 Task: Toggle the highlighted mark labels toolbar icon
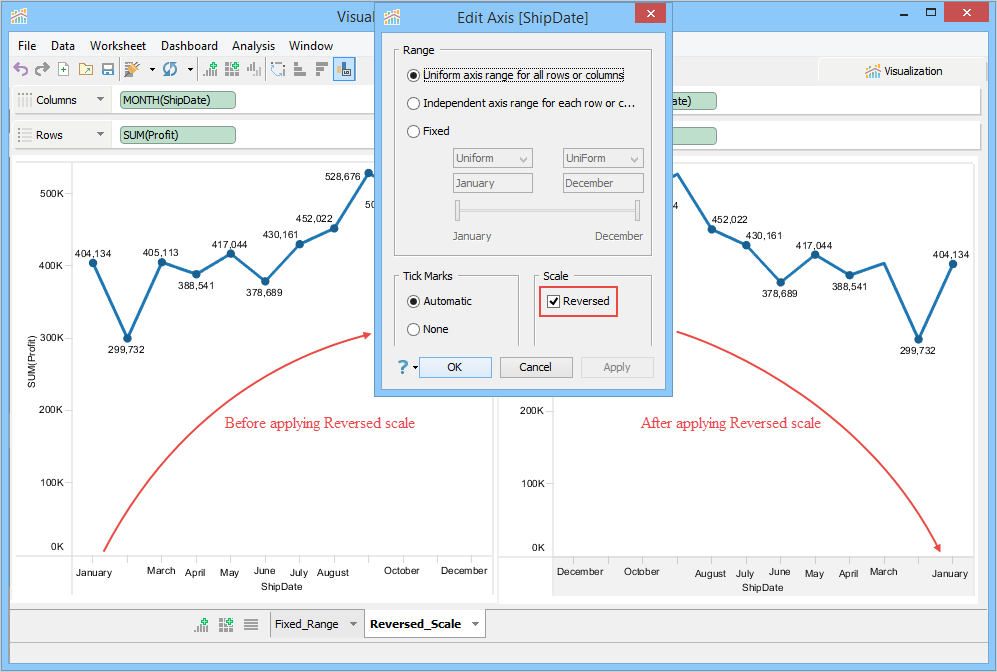[344, 69]
